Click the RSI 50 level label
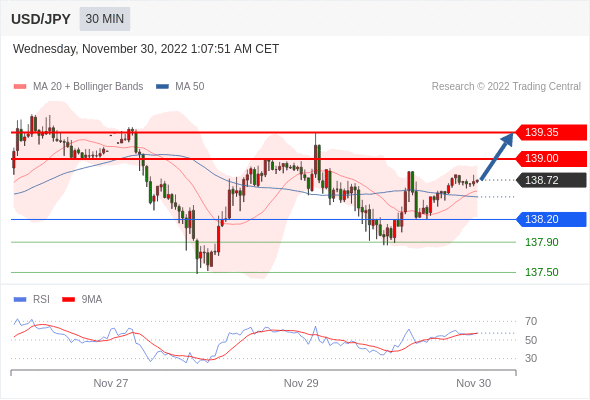The width and height of the screenshot is (590, 400). tap(531, 340)
